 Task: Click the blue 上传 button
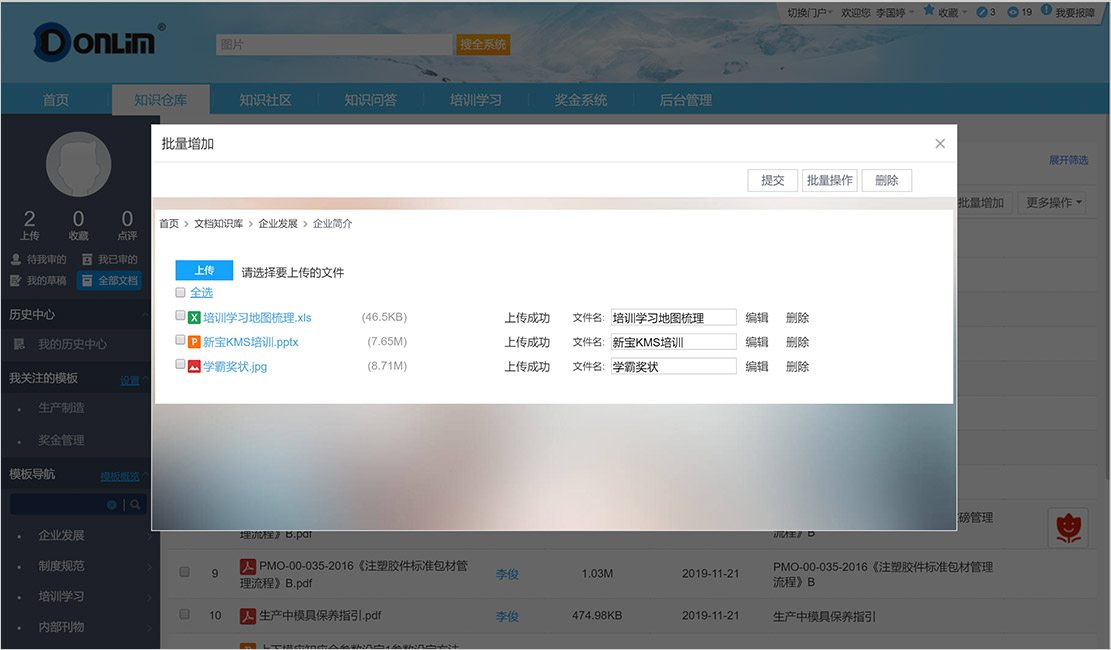pyautogui.click(x=204, y=271)
